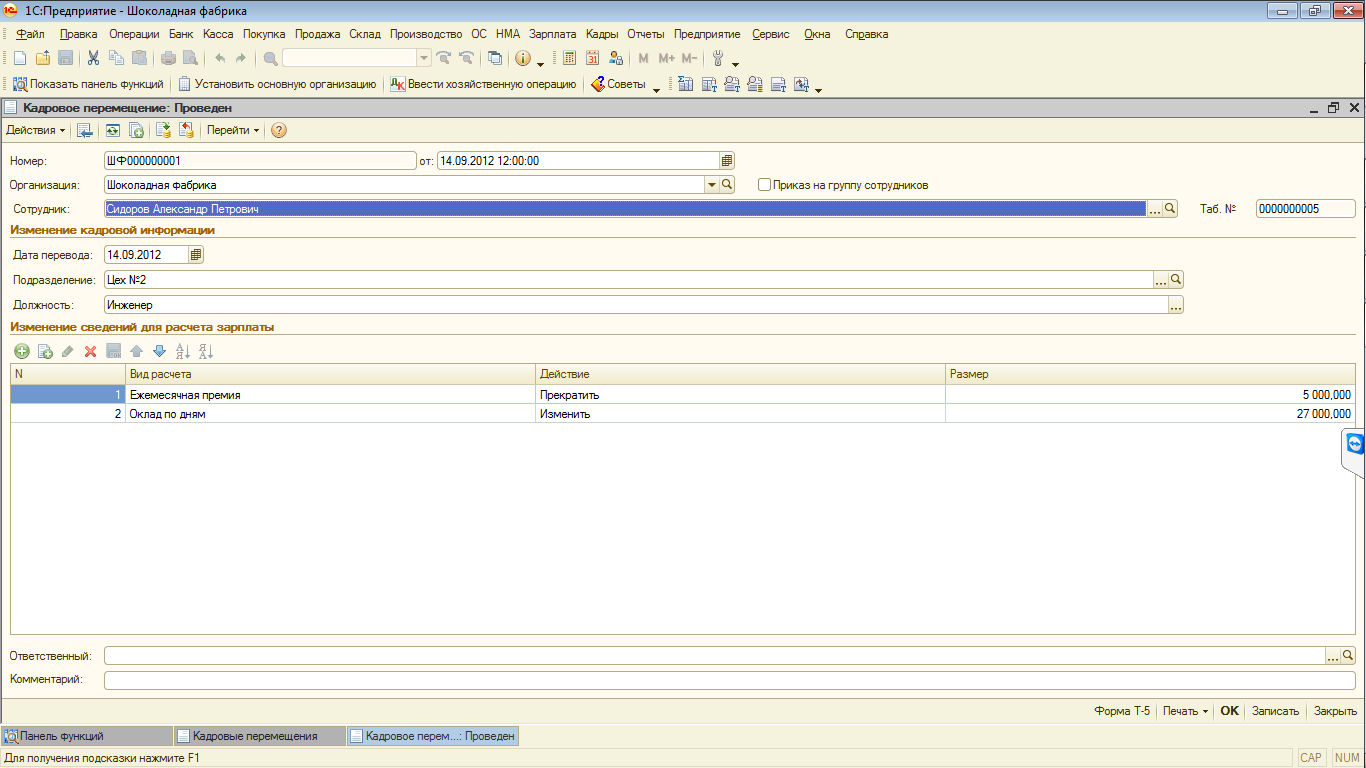Screen dimensions: 1366x768
Task: Click the windows list icon in main toolbar
Action: [x=494, y=58]
